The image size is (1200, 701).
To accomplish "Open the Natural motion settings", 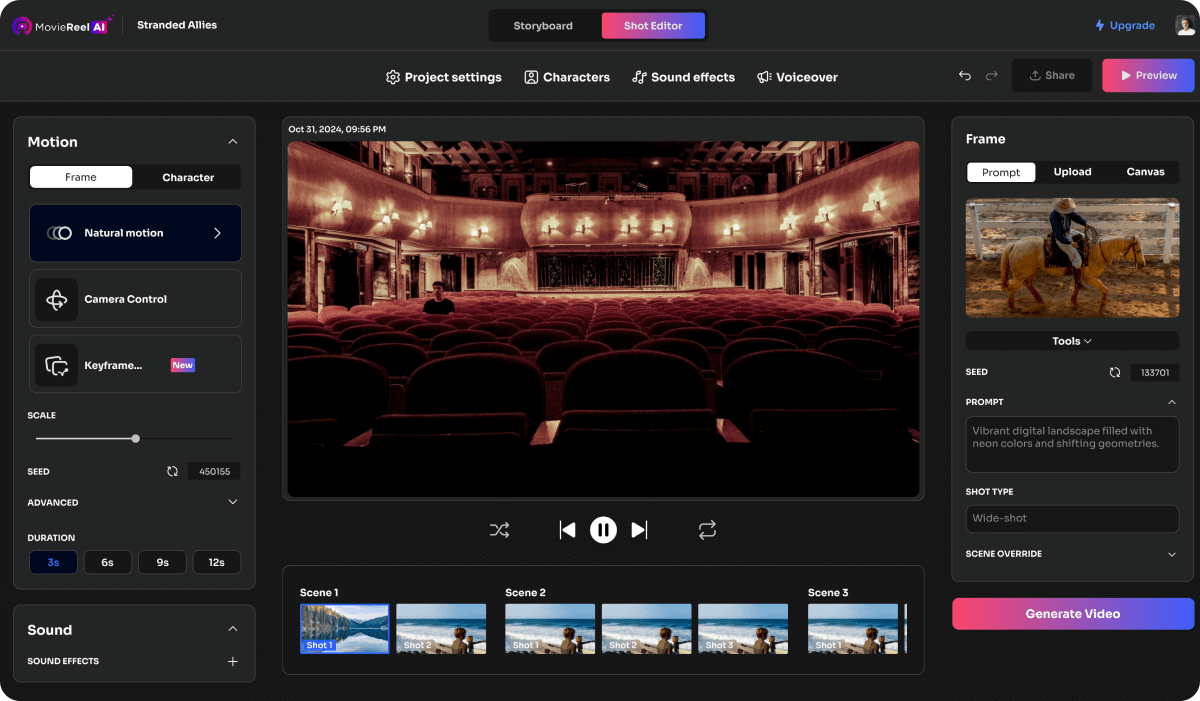I will (x=135, y=232).
